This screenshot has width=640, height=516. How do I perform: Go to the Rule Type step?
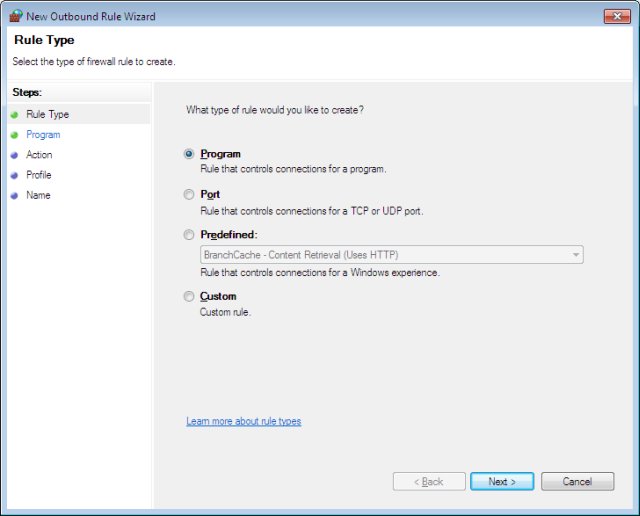pos(47,115)
